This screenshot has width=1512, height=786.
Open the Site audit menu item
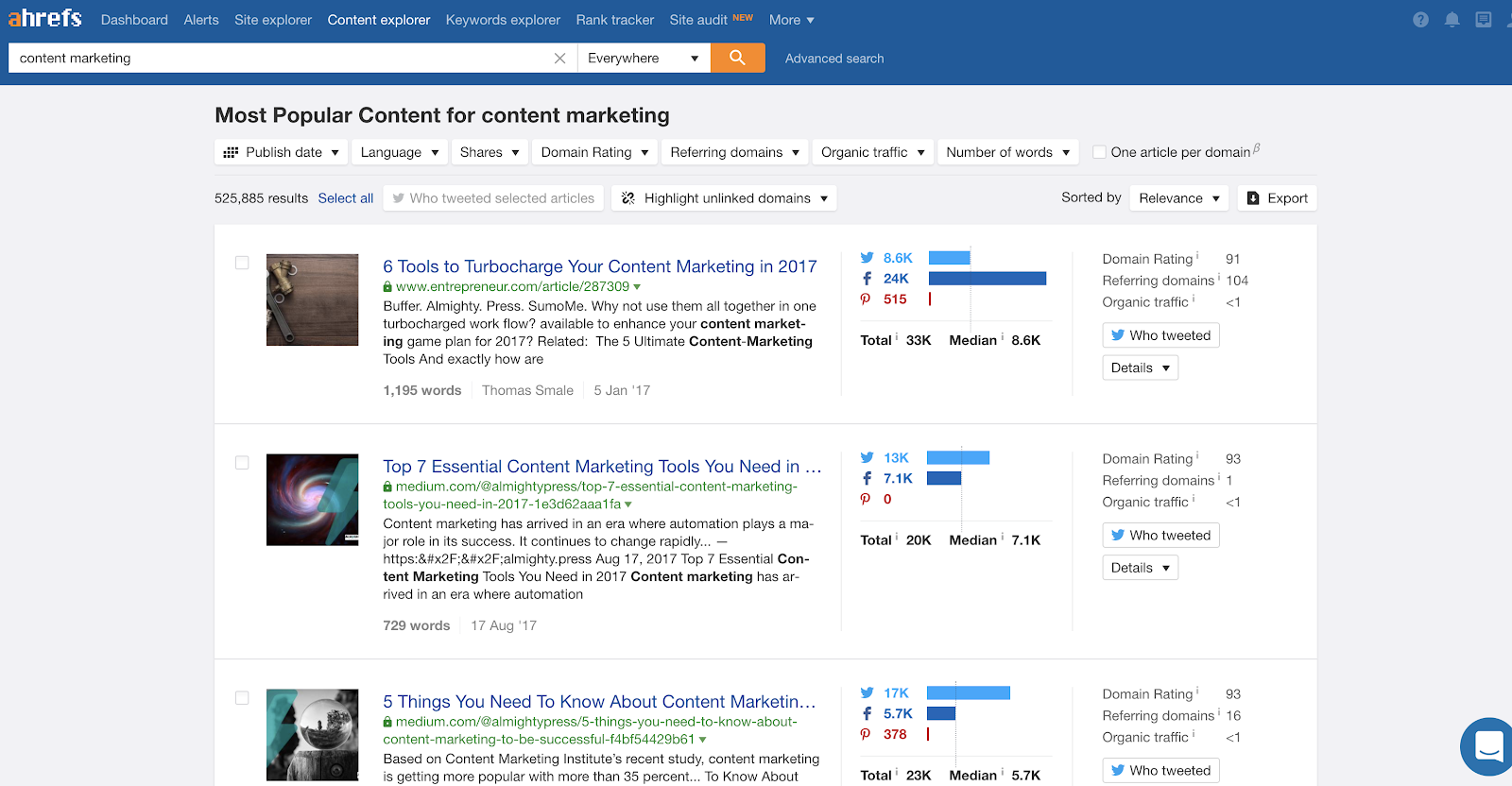click(698, 20)
